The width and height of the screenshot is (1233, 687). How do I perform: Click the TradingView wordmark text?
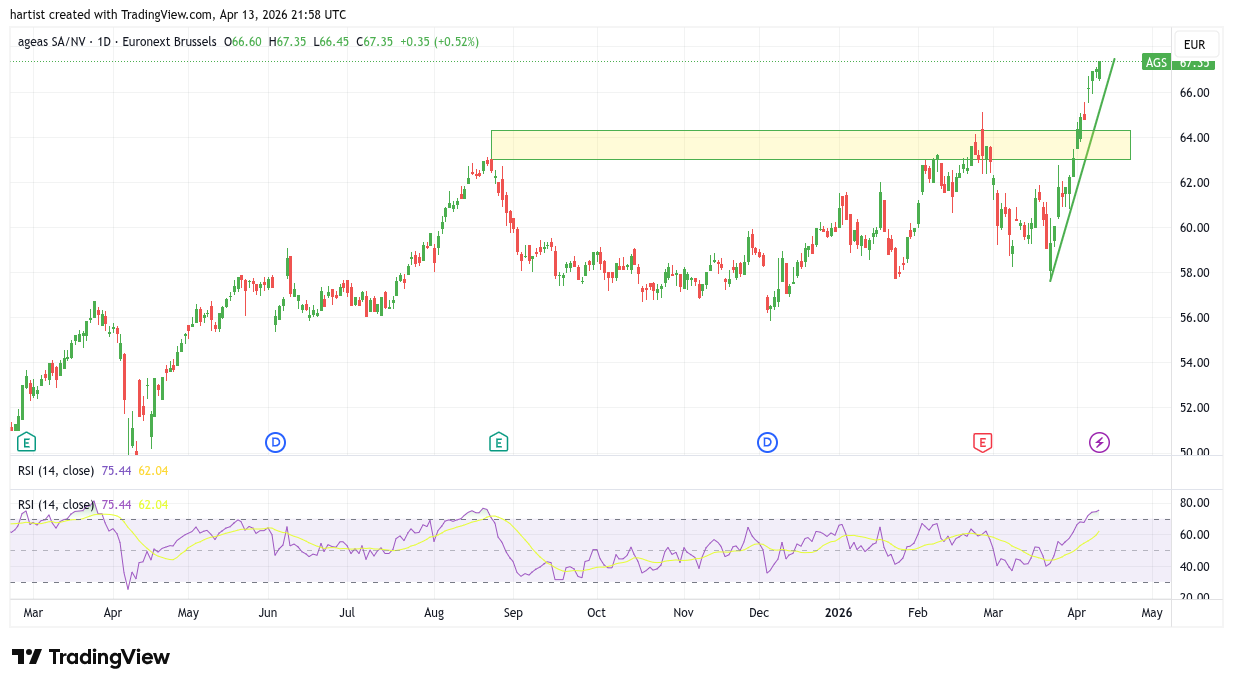click(109, 657)
